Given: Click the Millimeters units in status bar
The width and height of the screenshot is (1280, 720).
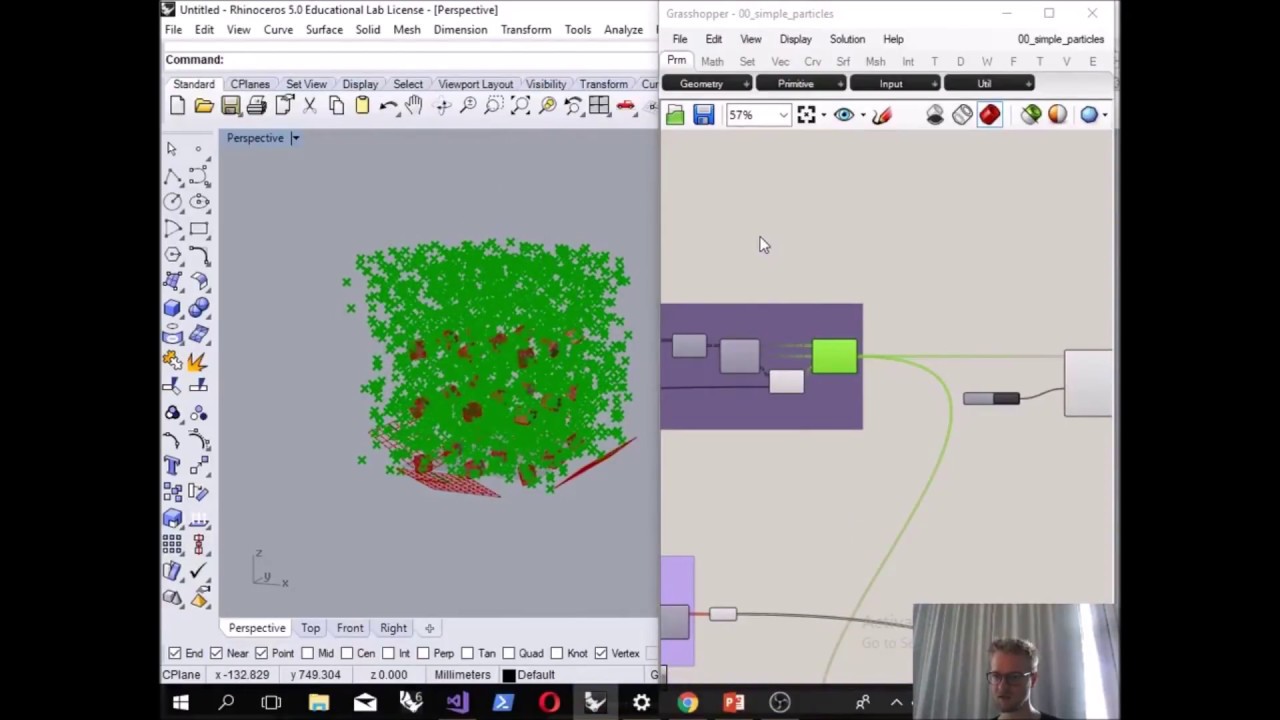Looking at the screenshot, I should (462, 675).
